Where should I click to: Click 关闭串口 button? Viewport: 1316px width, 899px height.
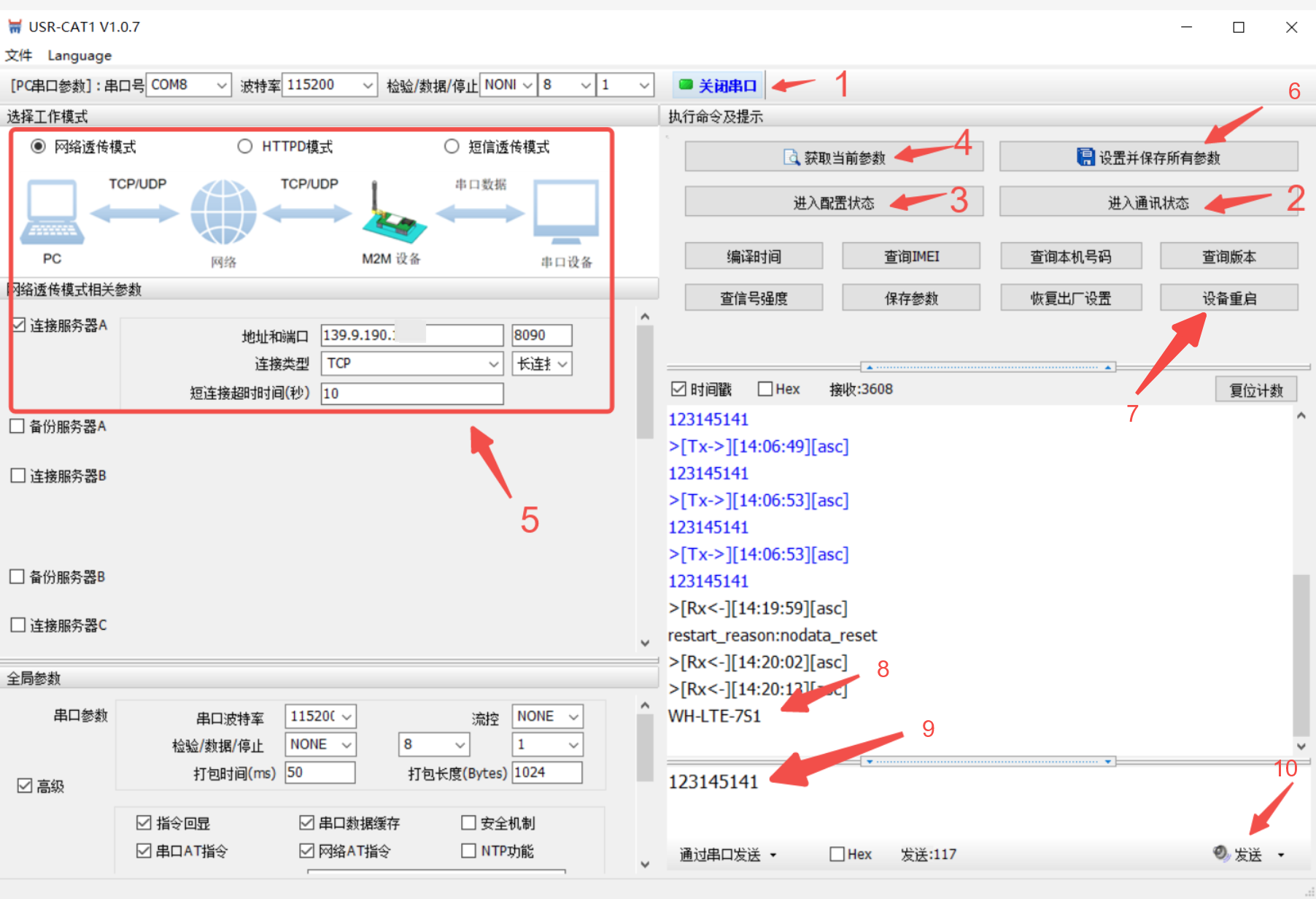click(719, 85)
